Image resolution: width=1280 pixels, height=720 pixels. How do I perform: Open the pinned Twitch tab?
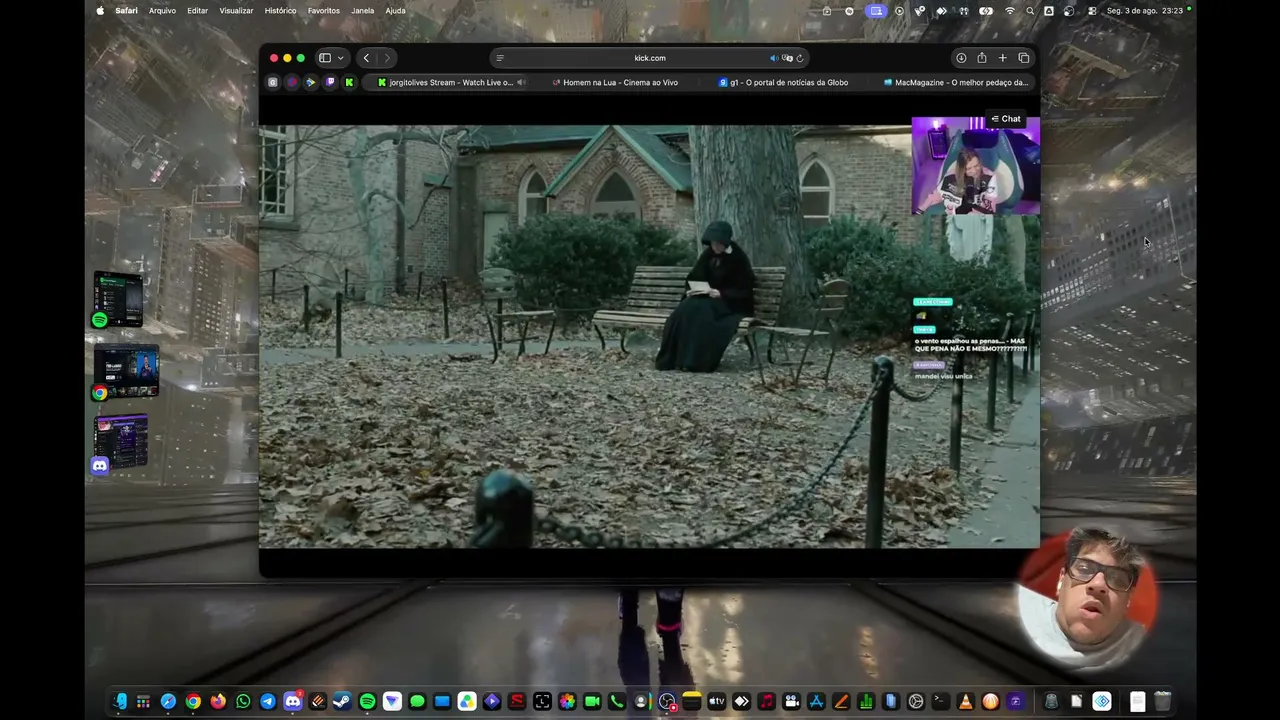[x=330, y=82]
